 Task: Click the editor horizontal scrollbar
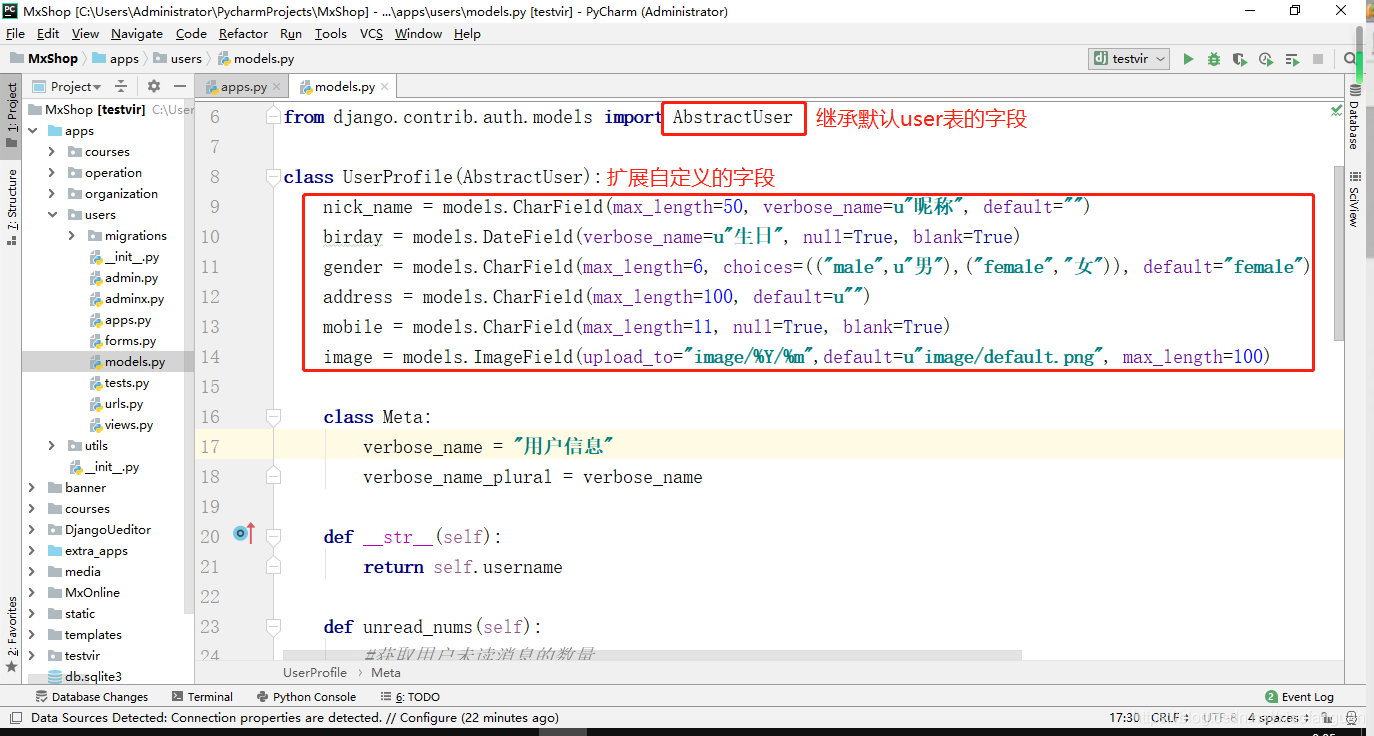pyautogui.click(x=653, y=655)
